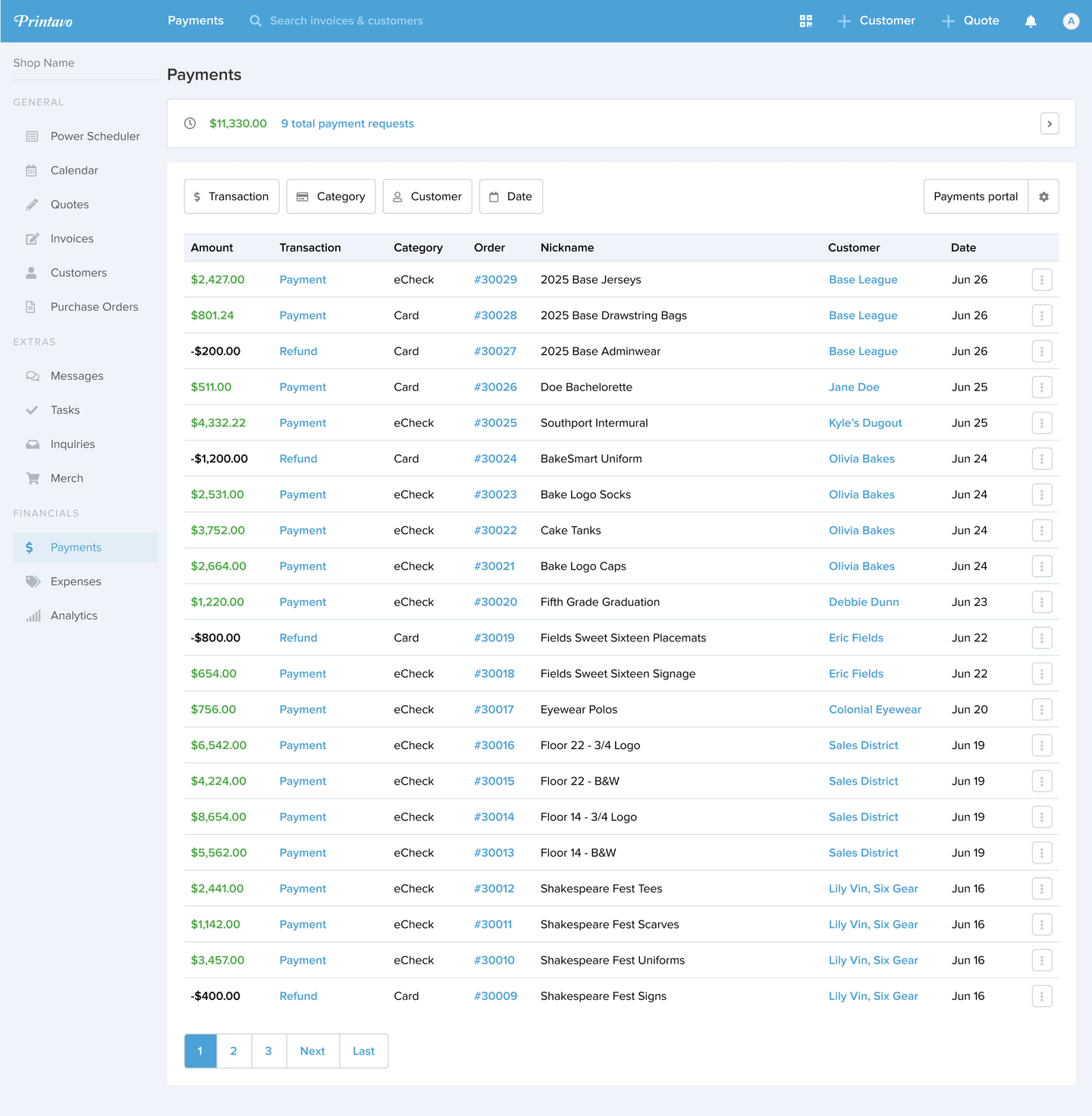Open row menu for Eyewear Polos
The height and width of the screenshot is (1116, 1092).
pos(1042,710)
